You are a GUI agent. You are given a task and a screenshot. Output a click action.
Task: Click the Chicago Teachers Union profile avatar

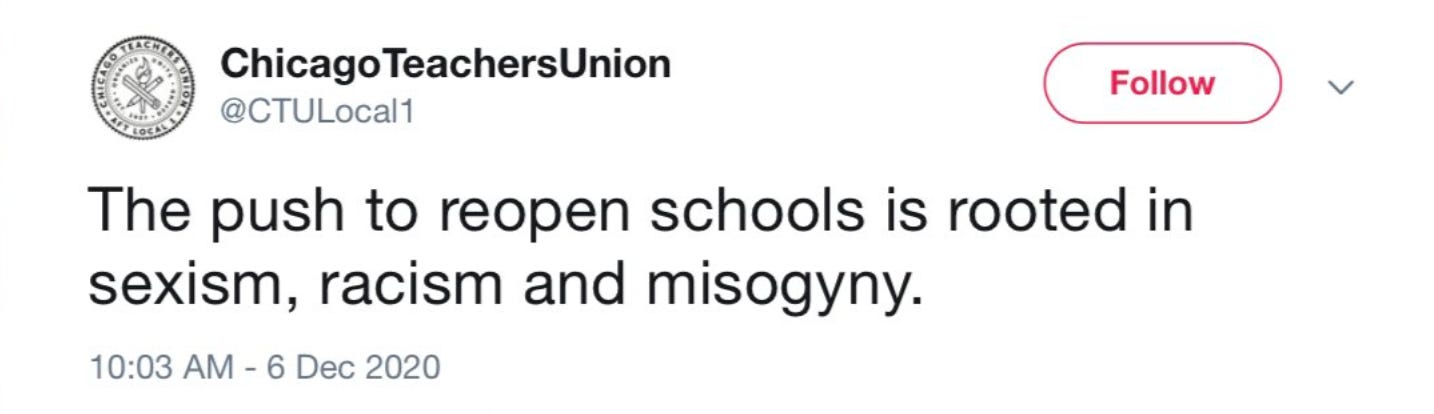[142, 90]
